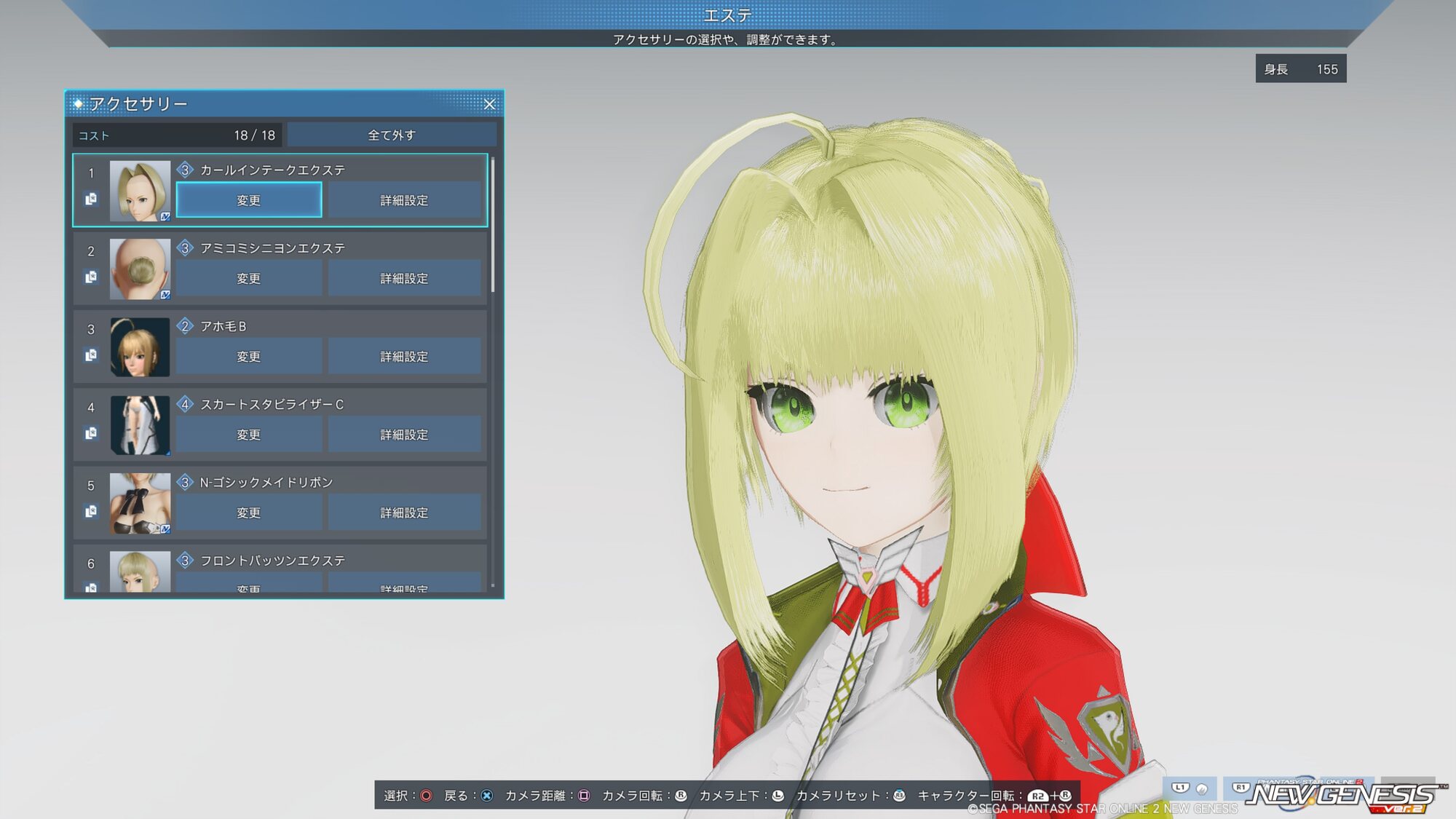Click the cost-3 diamond icon for カールインテークエクステ
1456x819 pixels.
pos(185,170)
